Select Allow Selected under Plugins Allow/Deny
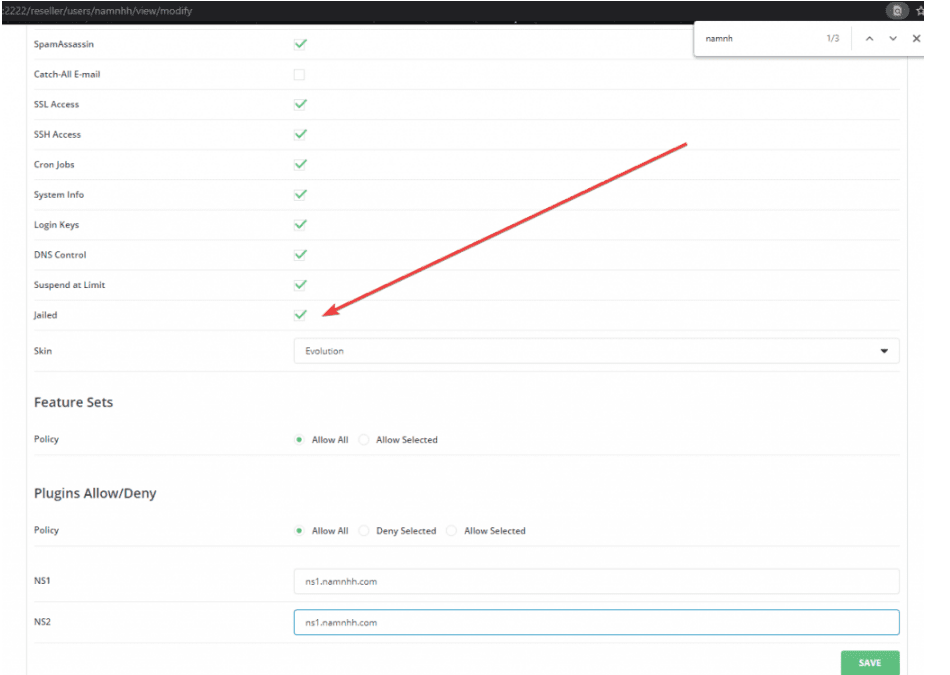This screenshot has width=950, height=675. (x=453, y=531)
